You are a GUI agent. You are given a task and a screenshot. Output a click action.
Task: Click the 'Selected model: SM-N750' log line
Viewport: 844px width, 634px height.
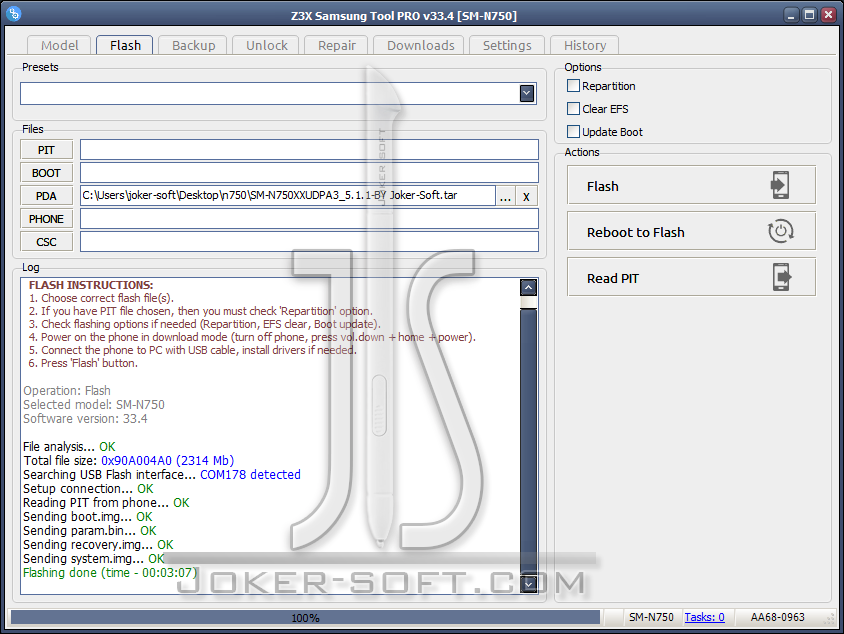pyautogui.click(x=94, y=405)
